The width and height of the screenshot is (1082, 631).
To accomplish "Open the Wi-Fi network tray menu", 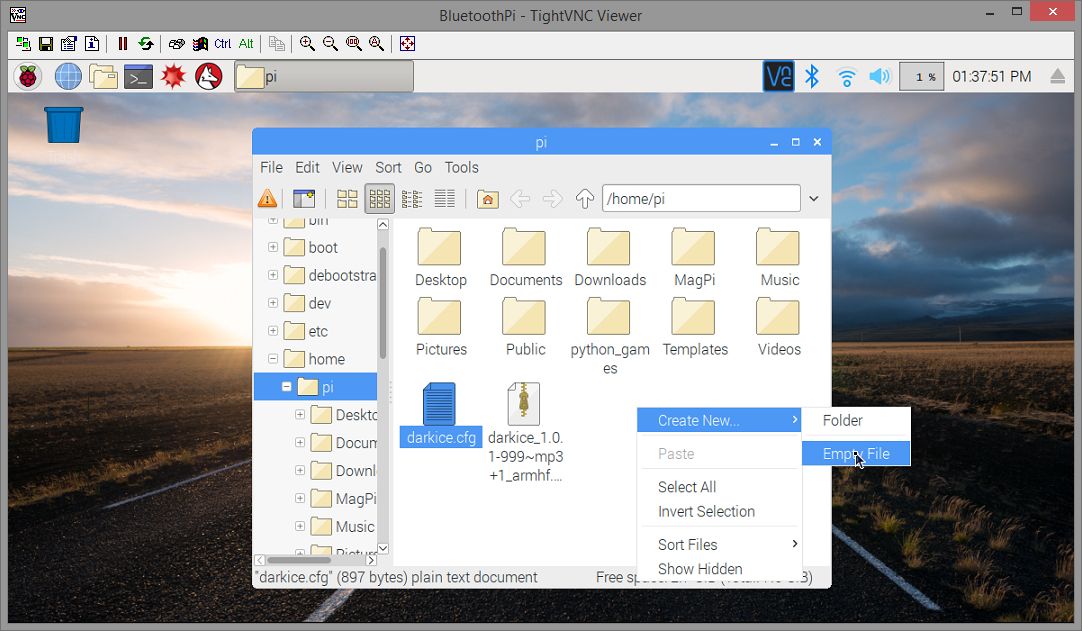I will [x=847, y=77].
